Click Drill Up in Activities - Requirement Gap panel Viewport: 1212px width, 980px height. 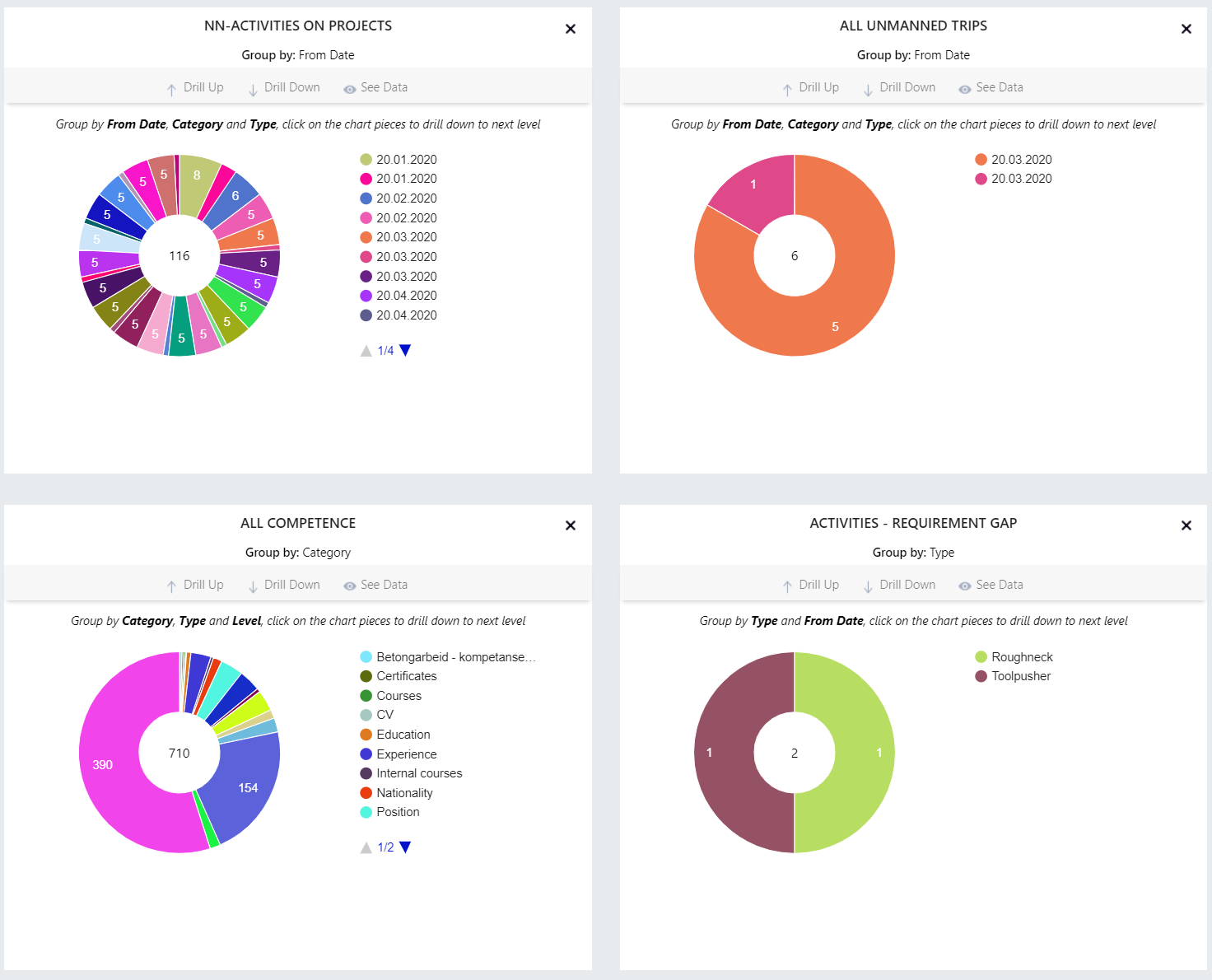810,585
